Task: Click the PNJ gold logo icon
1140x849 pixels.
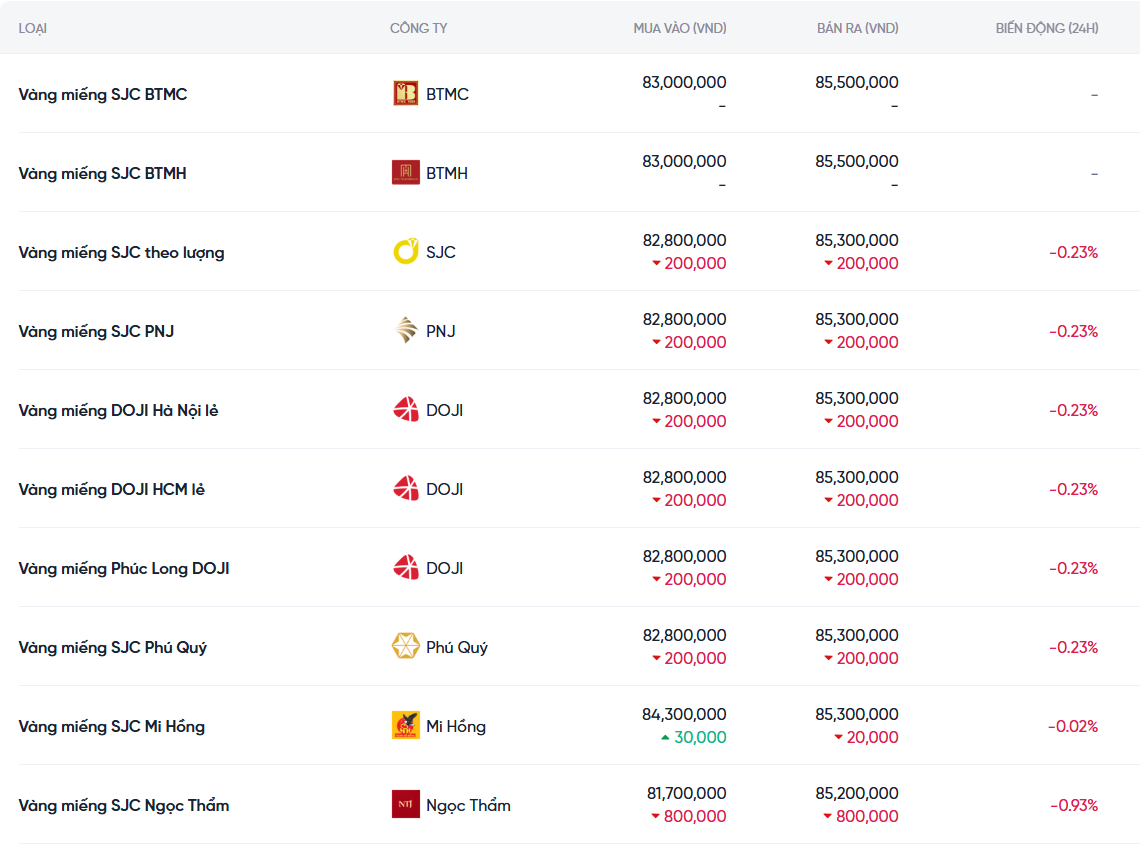Action: (x=405, y=331)
